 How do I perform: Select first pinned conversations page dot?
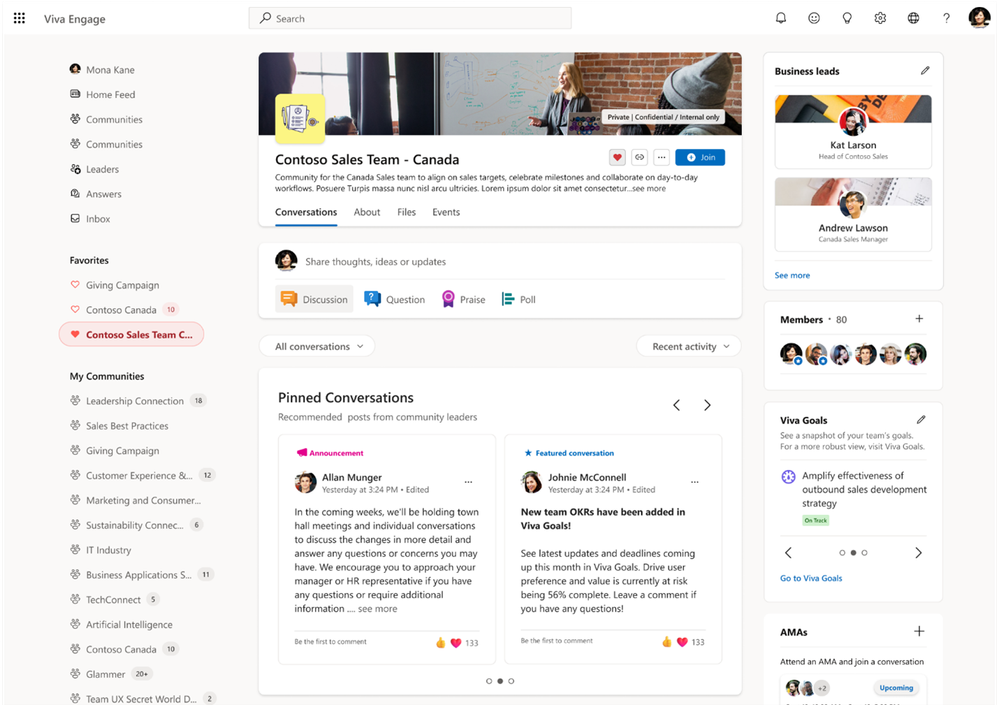click(x=489, y=681)
